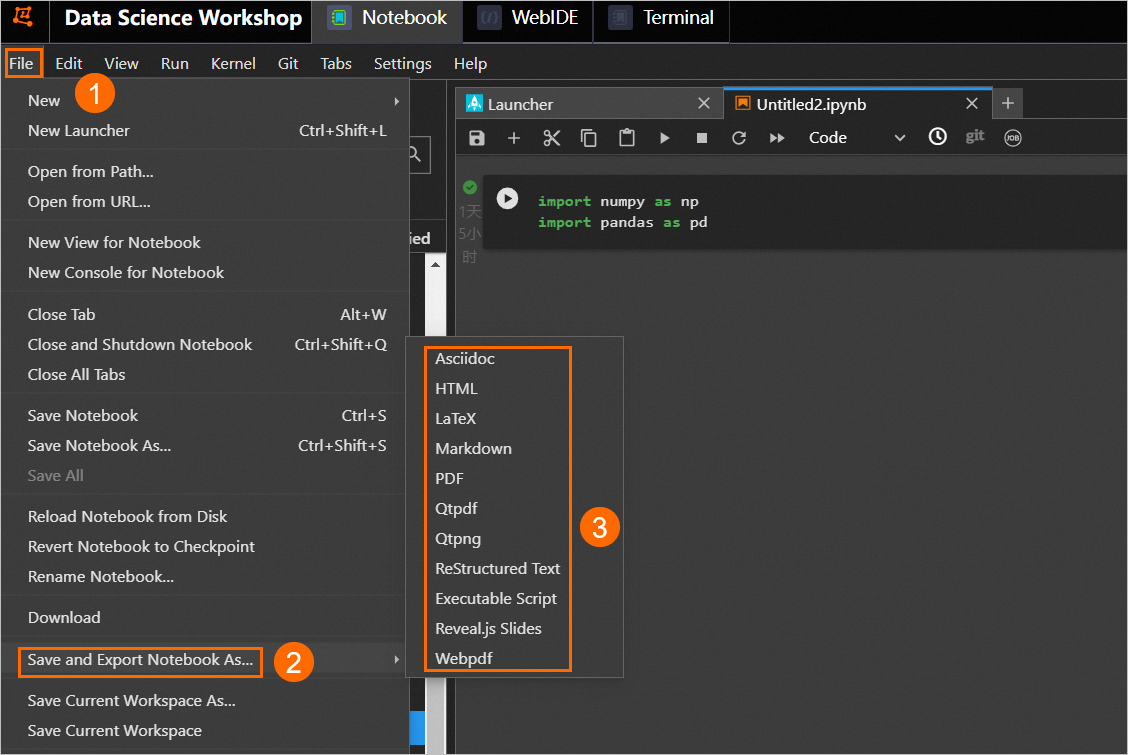Click Download in File menu

[205, 618]
